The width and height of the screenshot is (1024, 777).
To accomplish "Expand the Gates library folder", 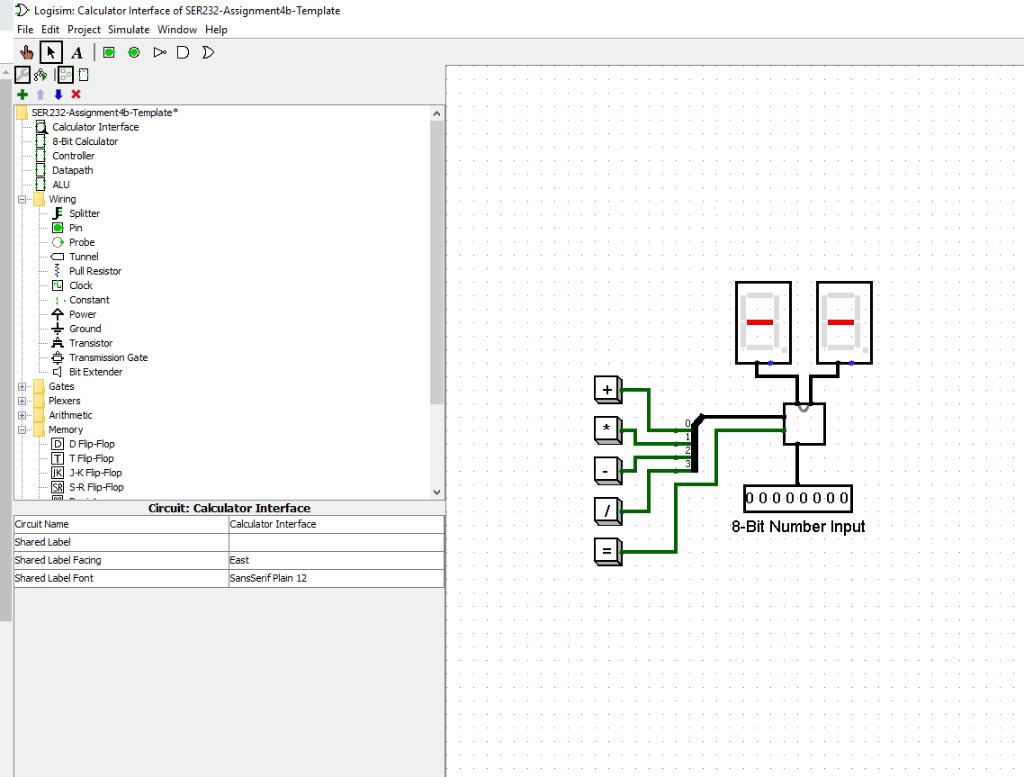I will click(22, 387).
